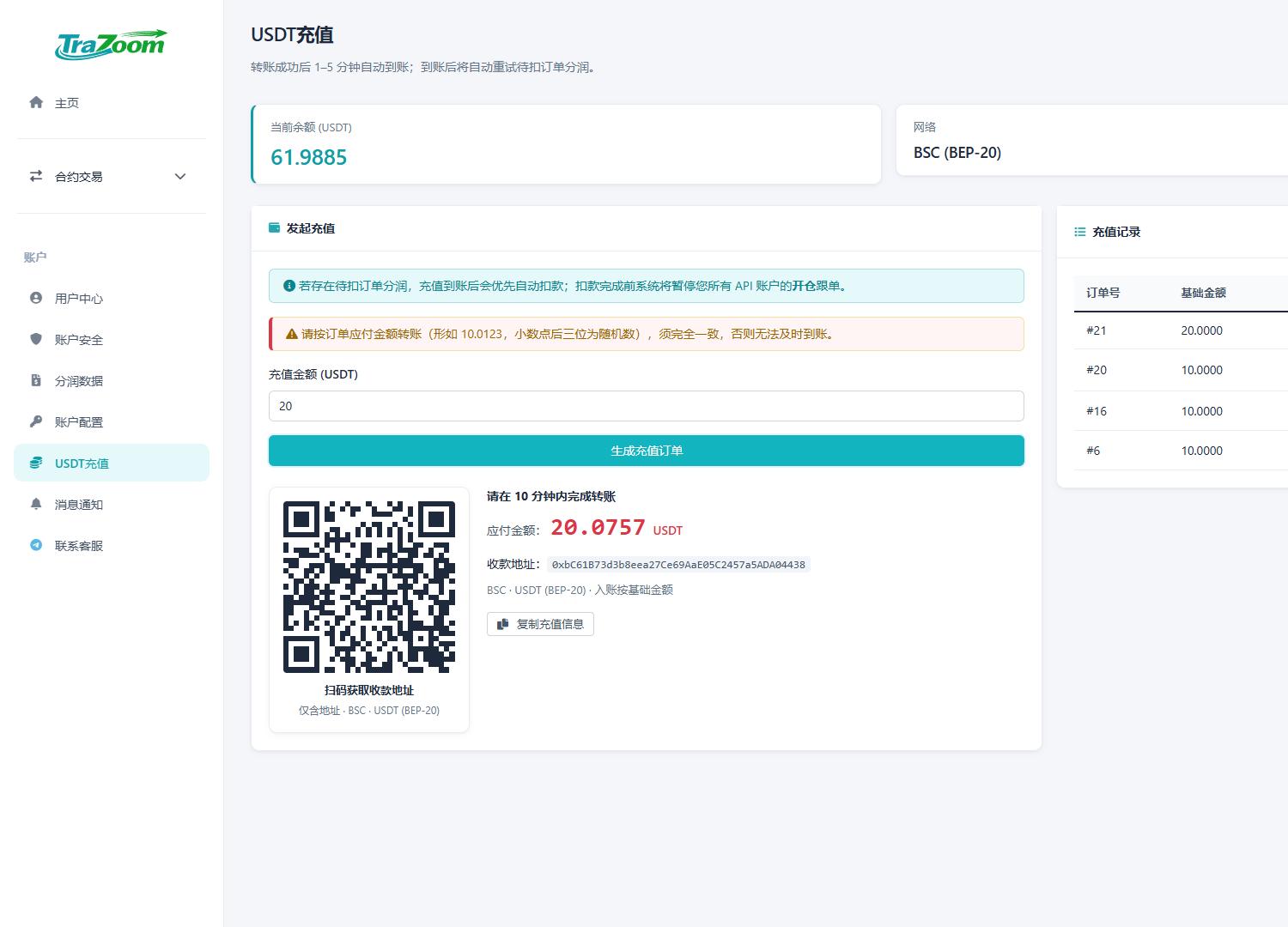
Task: Click the home icon beside 主页
Action: click(36, 102)
